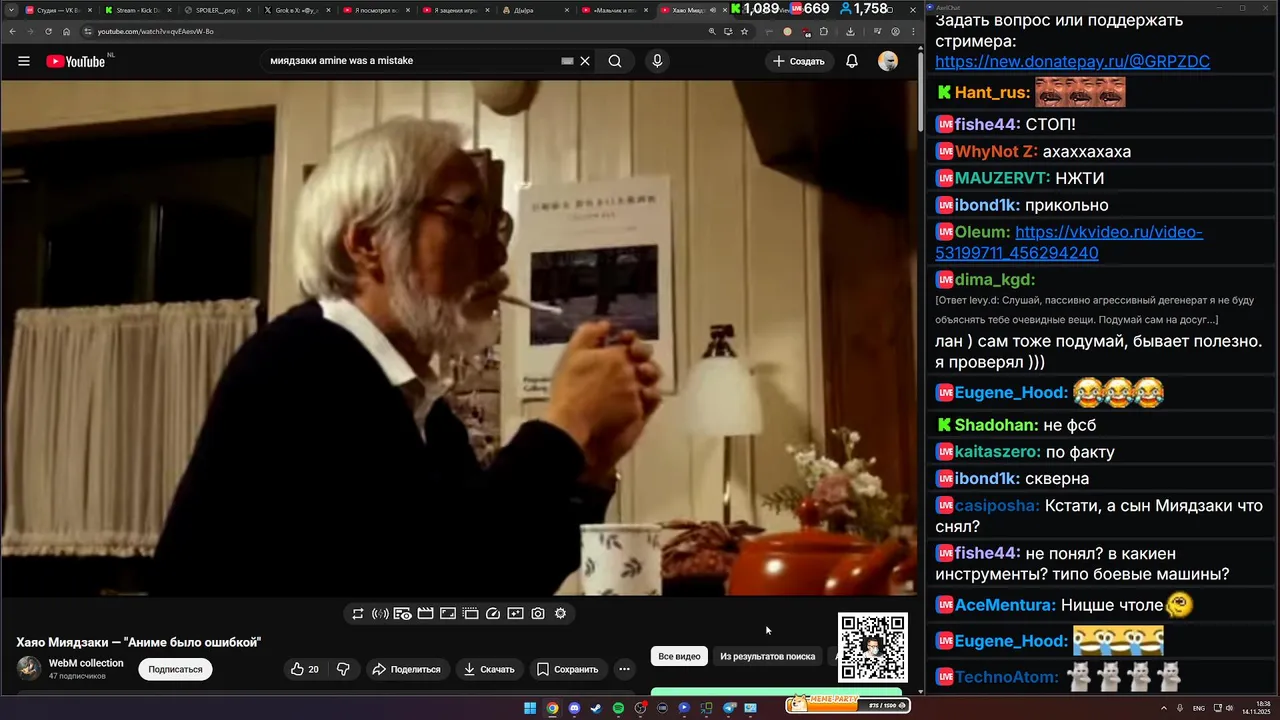1280x720 pixels.
Task: Open the donatepay.ru link in chat
Action: (1072, 62)
